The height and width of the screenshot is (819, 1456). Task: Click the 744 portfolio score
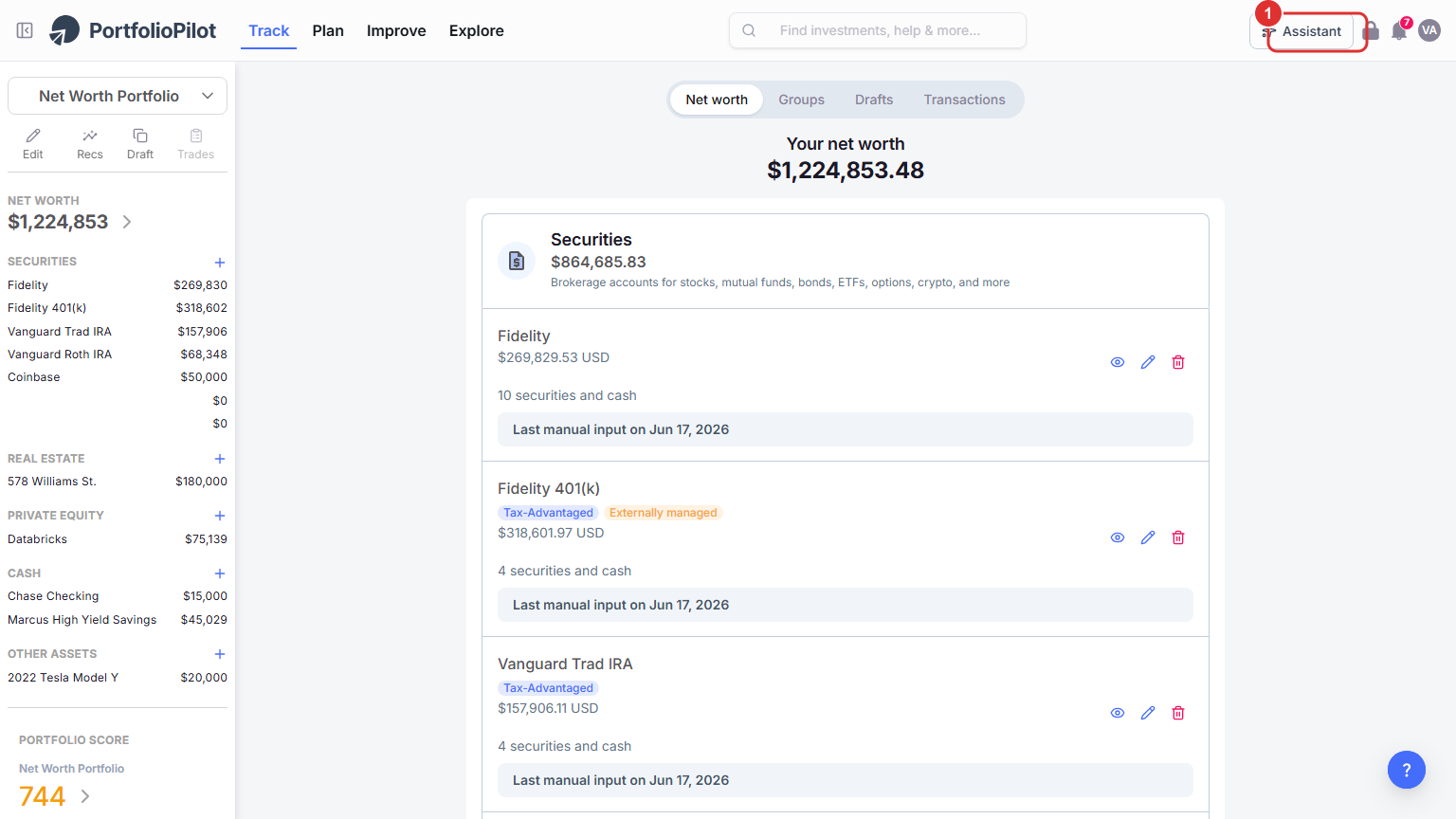[43, 796]
